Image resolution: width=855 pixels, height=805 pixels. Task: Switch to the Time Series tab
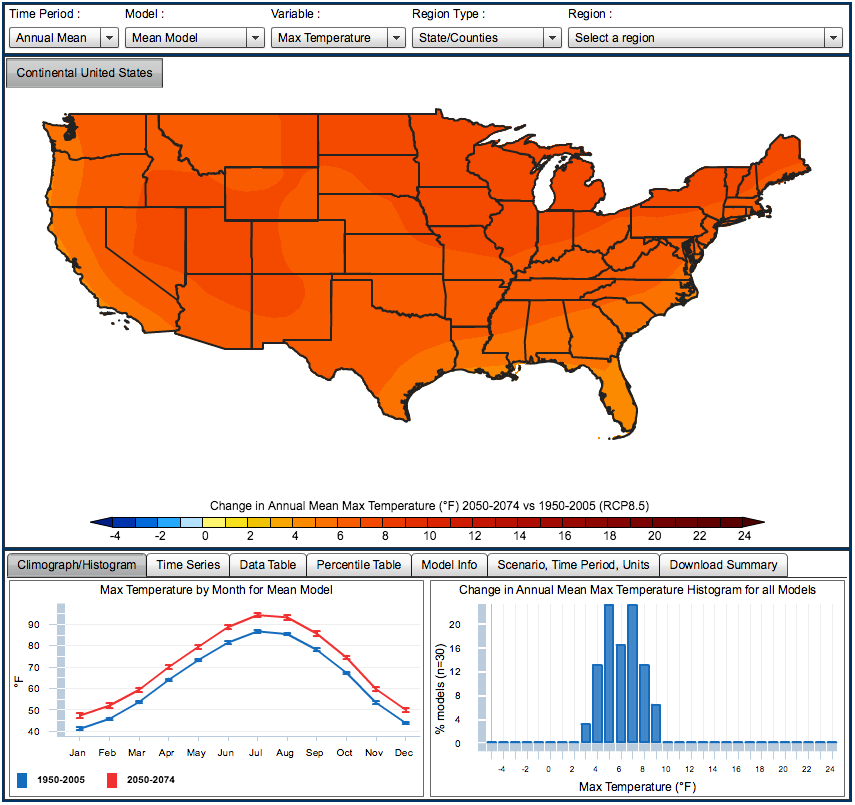pos(188,565)
